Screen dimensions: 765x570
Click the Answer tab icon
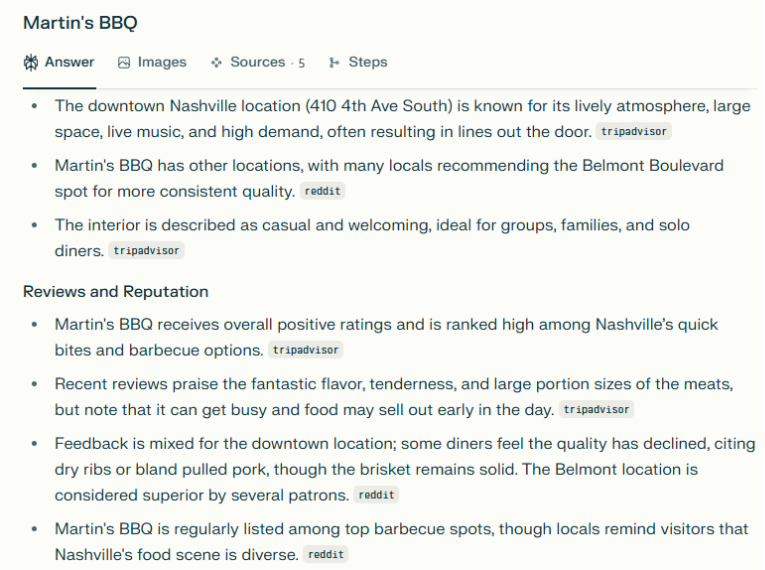[x=31, y=62]
